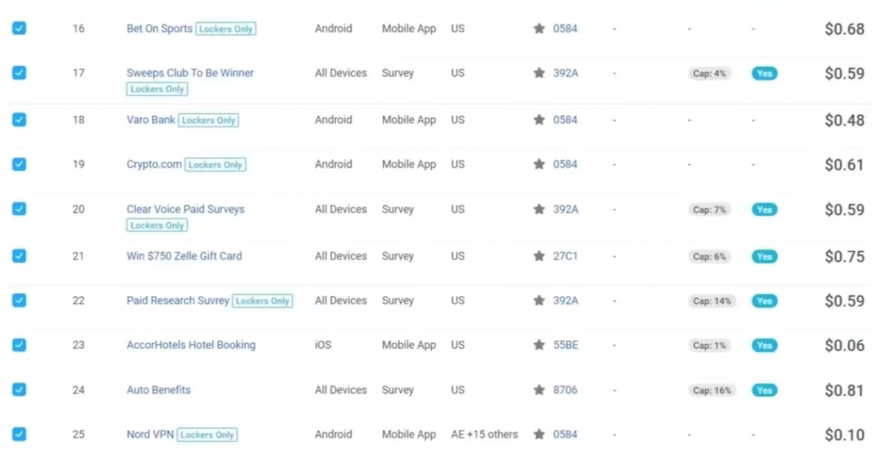Star the Auto Benefits offer
The height and width of the screenshot is (455, 879).
coord(539,390)
